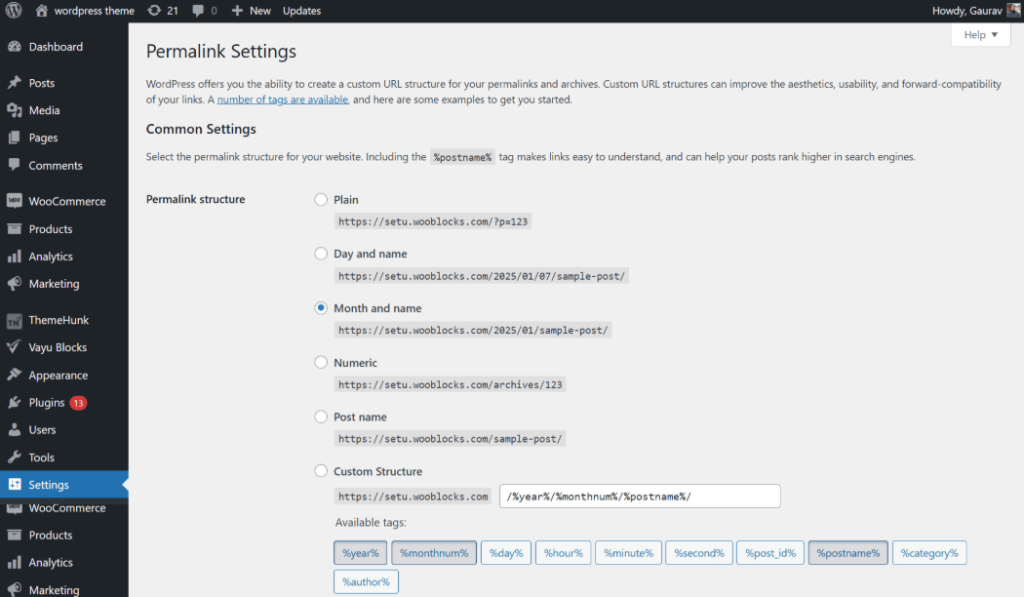Open WooCommerce from its sidebar icon

coord(14,200)
